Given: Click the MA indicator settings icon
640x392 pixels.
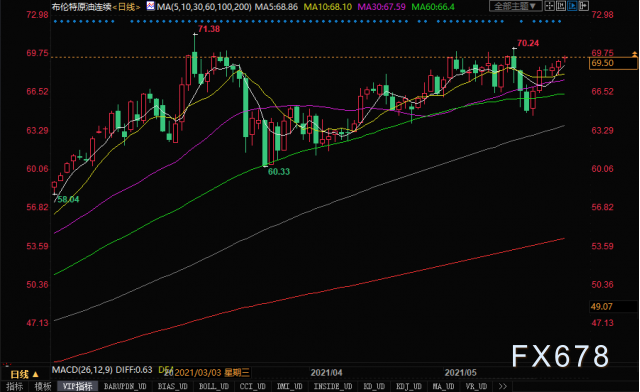Looking at the screenshot, I should click(x=151, y=6).
